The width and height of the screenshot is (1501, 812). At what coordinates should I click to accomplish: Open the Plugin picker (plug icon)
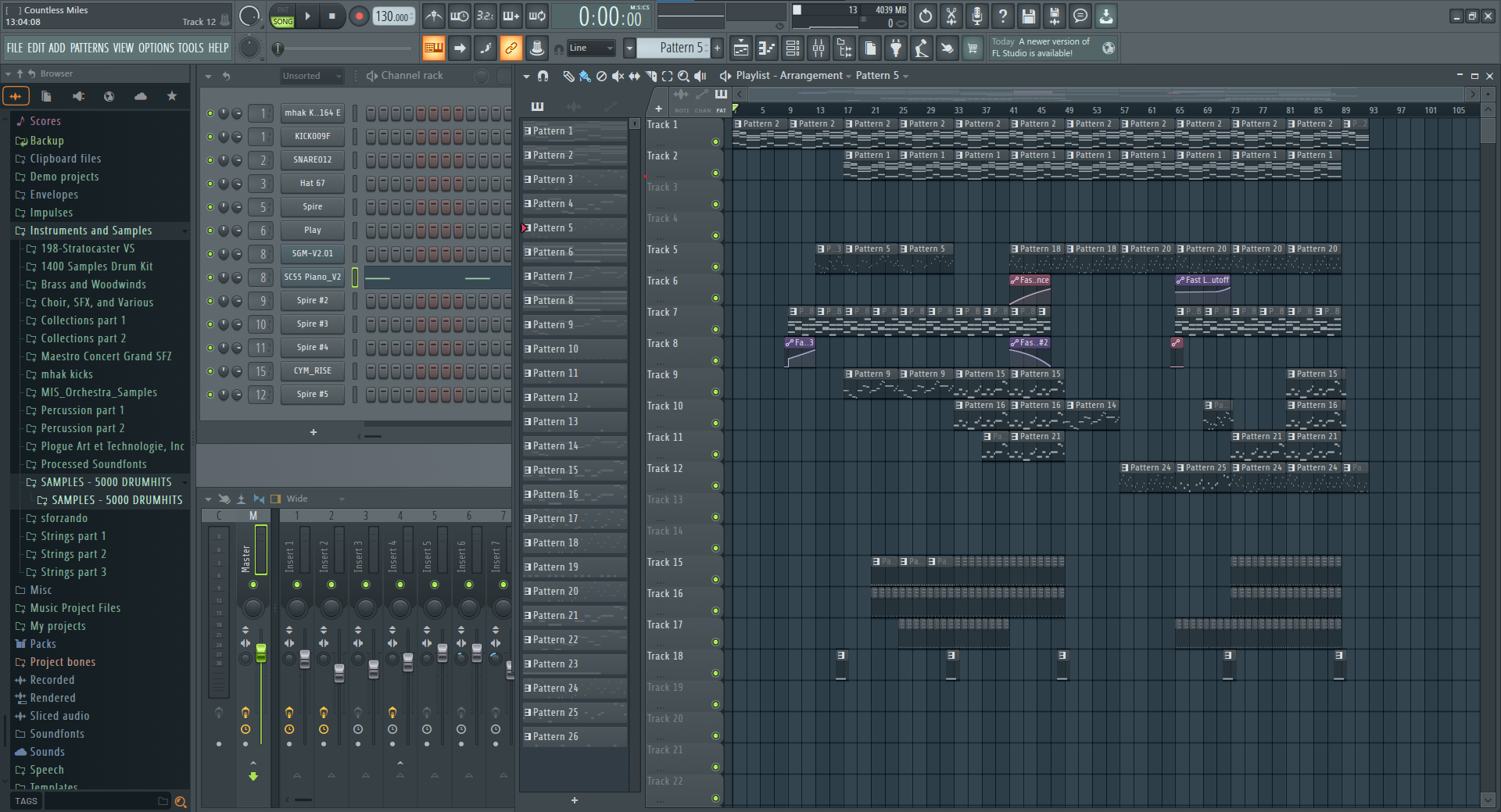[x=896, y=48]
